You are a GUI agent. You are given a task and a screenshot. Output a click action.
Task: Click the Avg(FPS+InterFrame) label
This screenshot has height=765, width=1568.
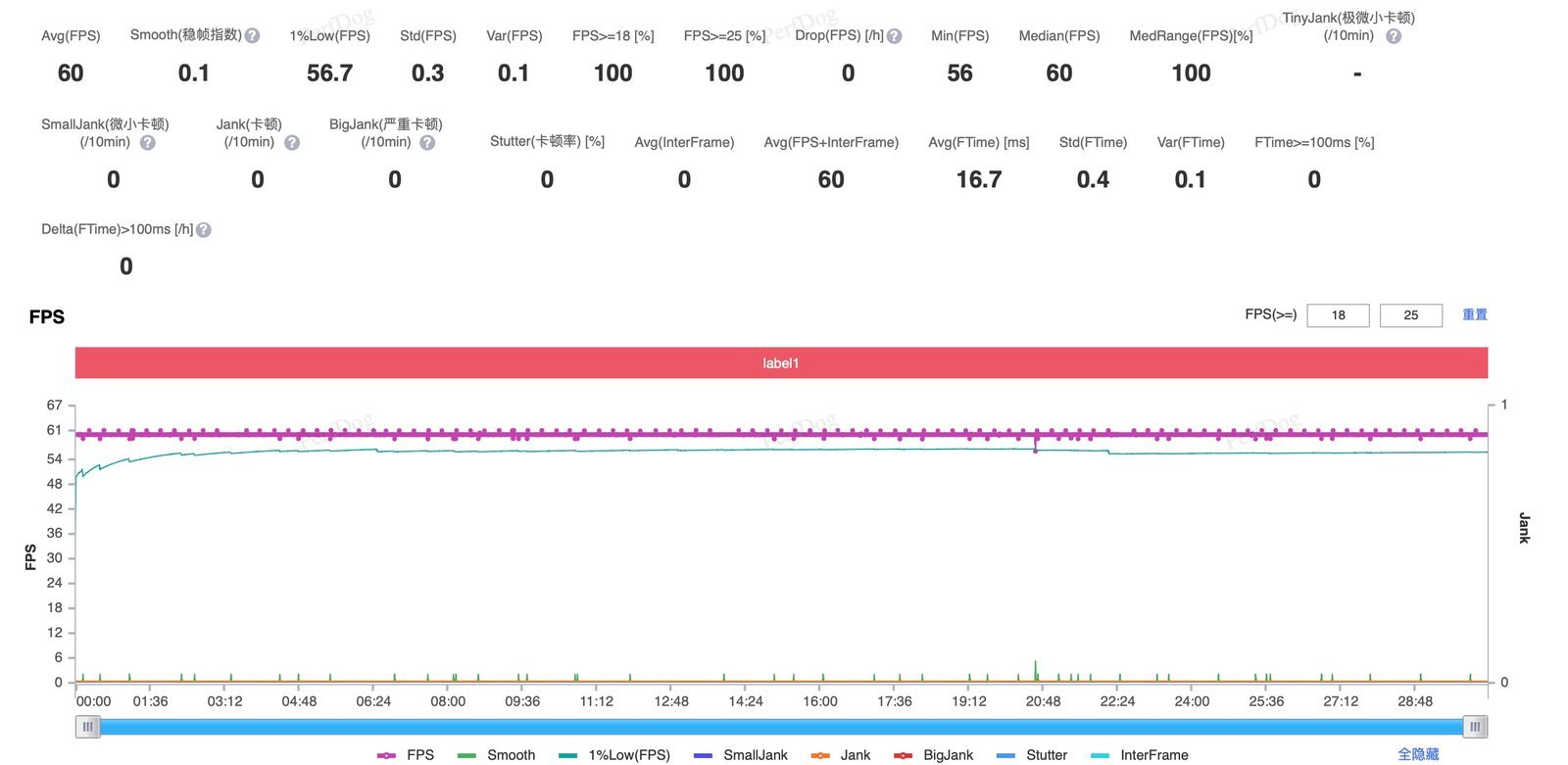pos(831,143)
